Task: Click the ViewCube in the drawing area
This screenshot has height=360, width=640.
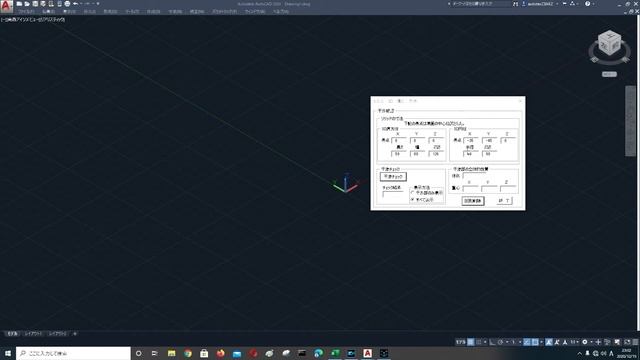Action: coord(609,43)
